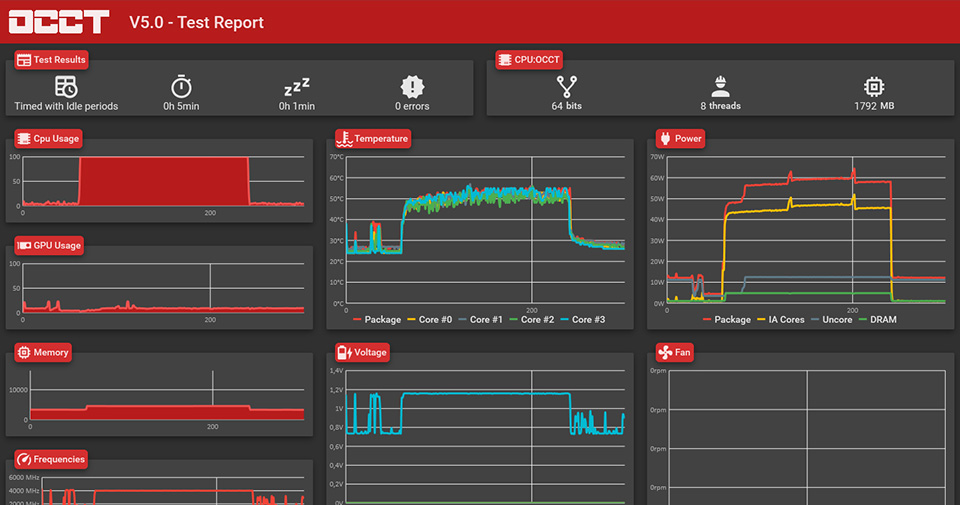Viewport: 960px width, 505px height.
Task: Click the 1,4V axis label on Voltage chart
Action: 336,371
